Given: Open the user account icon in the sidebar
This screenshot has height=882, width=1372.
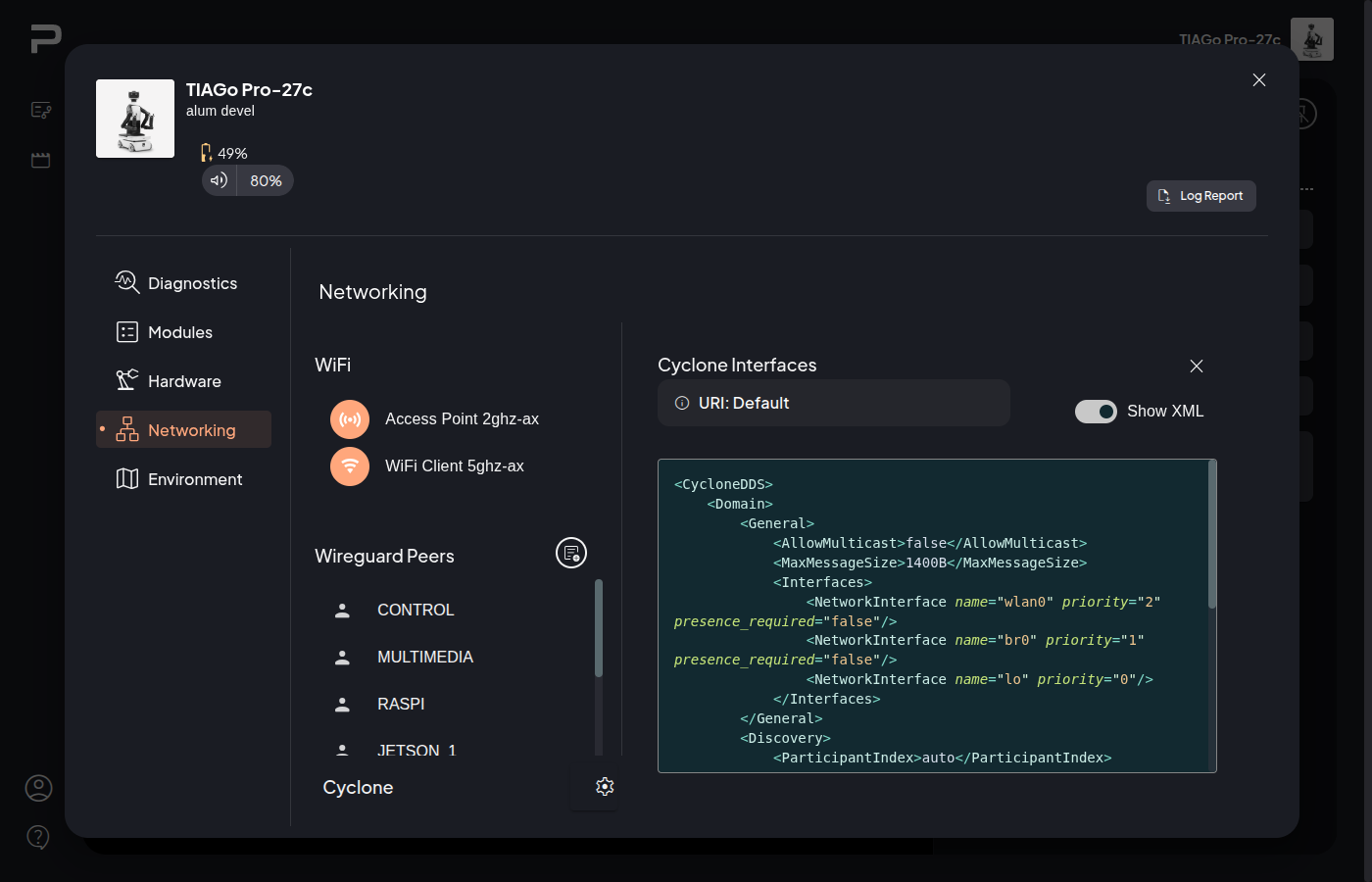Looking at the screenshot, I should pyautogui.click(x=38, y=788).
